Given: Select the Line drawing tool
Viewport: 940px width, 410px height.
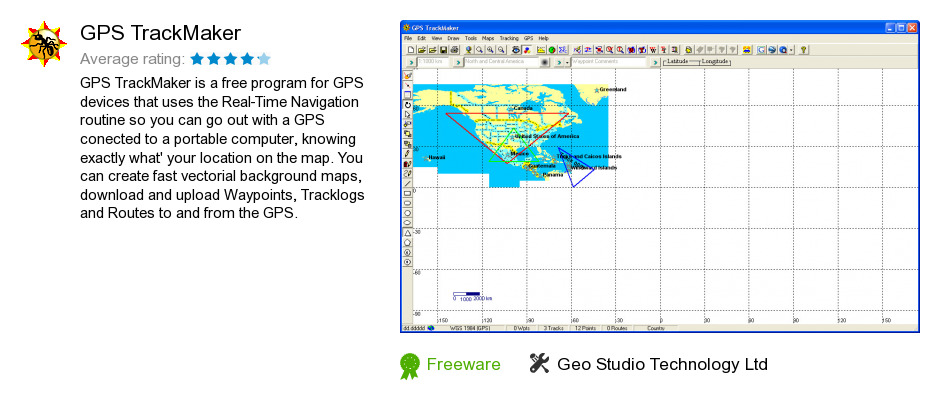Looking at the screenshot, I should (408, 183).
